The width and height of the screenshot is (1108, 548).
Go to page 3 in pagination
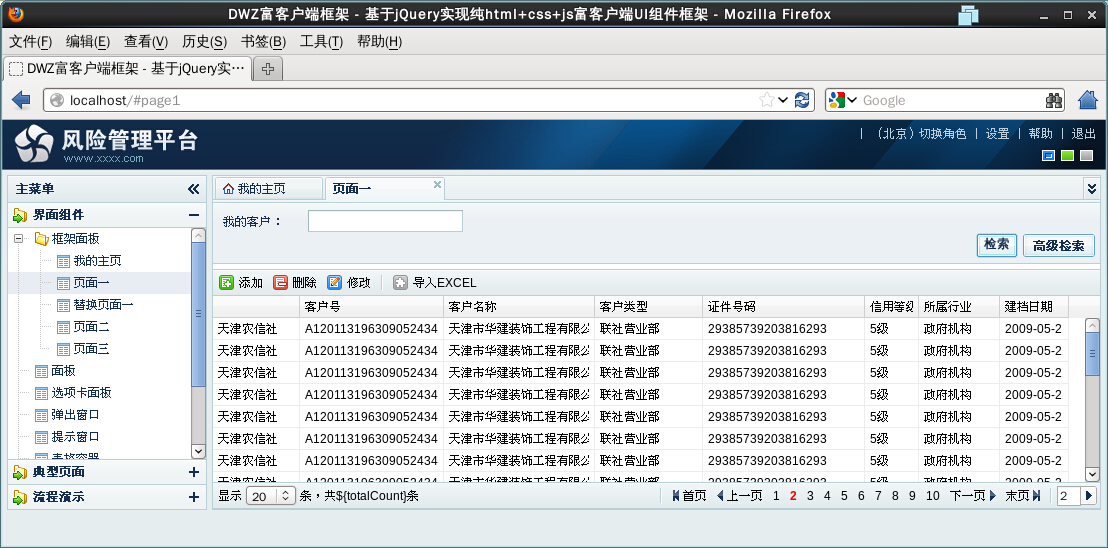[x=810, y=496]
